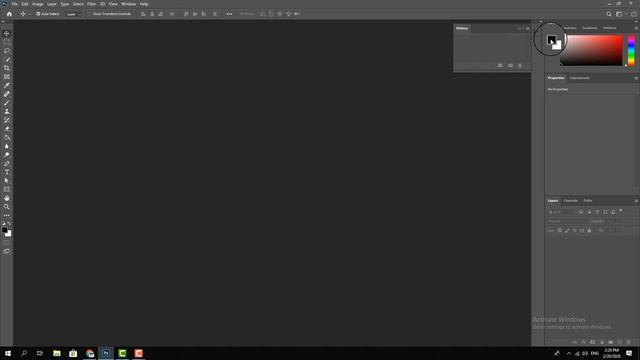
Task: Pick a color in the red color field
Action: click(x=591, y=50)
